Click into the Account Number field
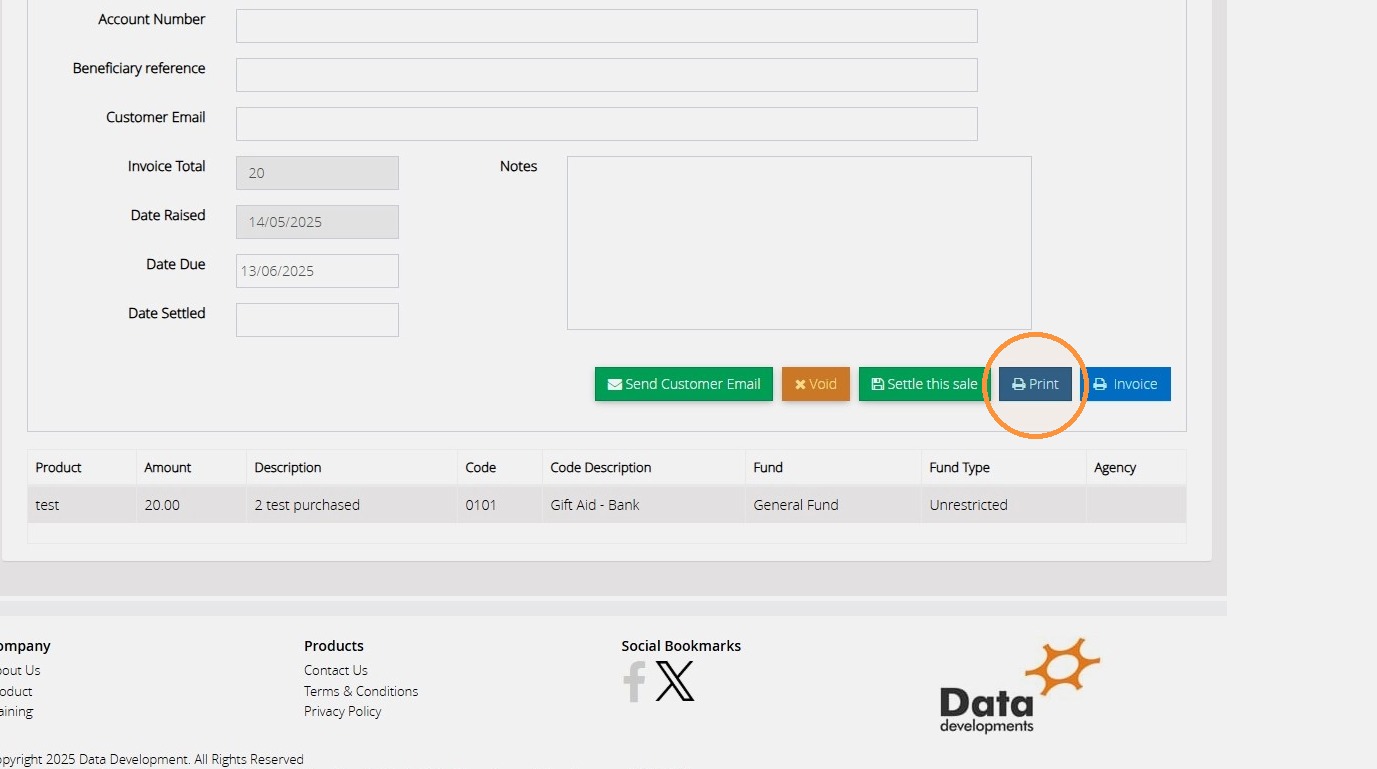This screenshot has width=1377, height=769. click(606, 26)
